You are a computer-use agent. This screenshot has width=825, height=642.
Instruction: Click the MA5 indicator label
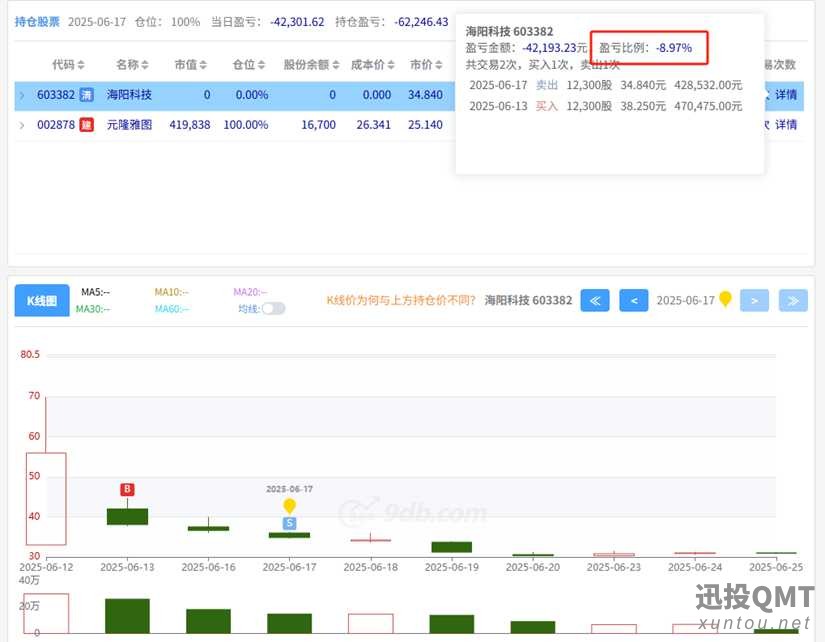click(95, 292)
